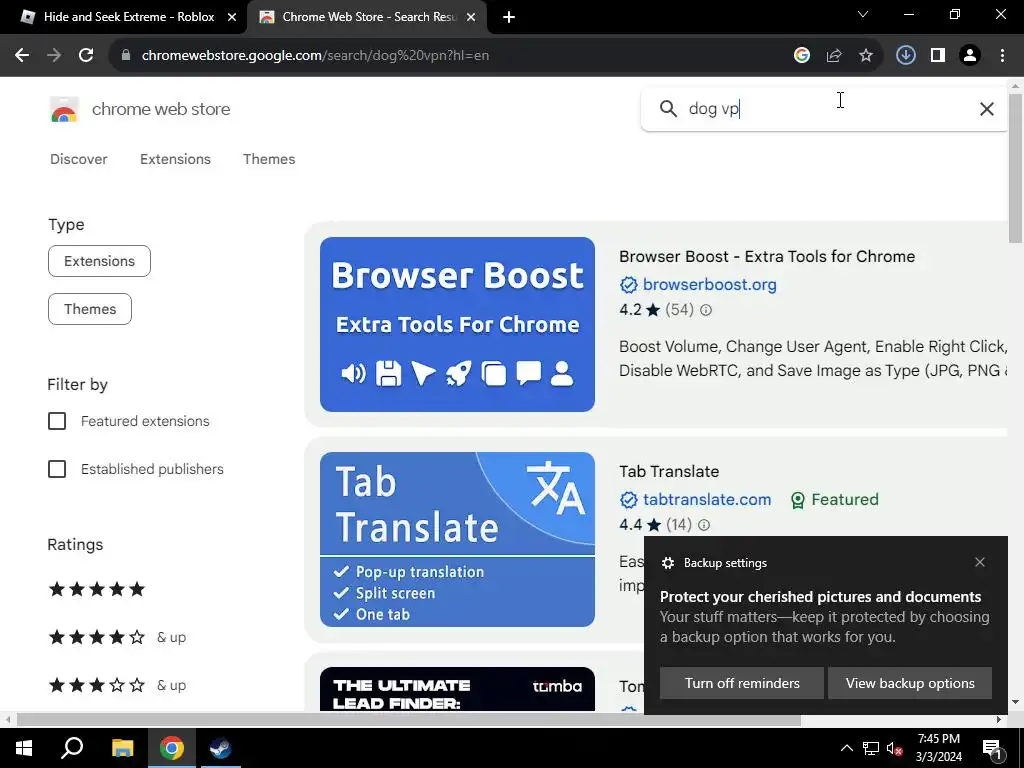Open the Tab Translate thumbnail image
The height and width of the screenshot is (768, 1024).
pyautogui.click(x=457, y=539)
